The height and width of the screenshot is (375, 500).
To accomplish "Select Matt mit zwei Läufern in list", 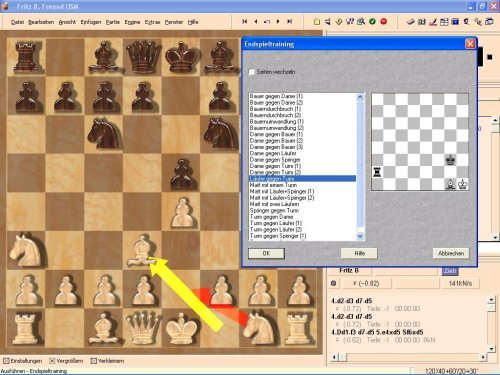I will pos(274,204).
